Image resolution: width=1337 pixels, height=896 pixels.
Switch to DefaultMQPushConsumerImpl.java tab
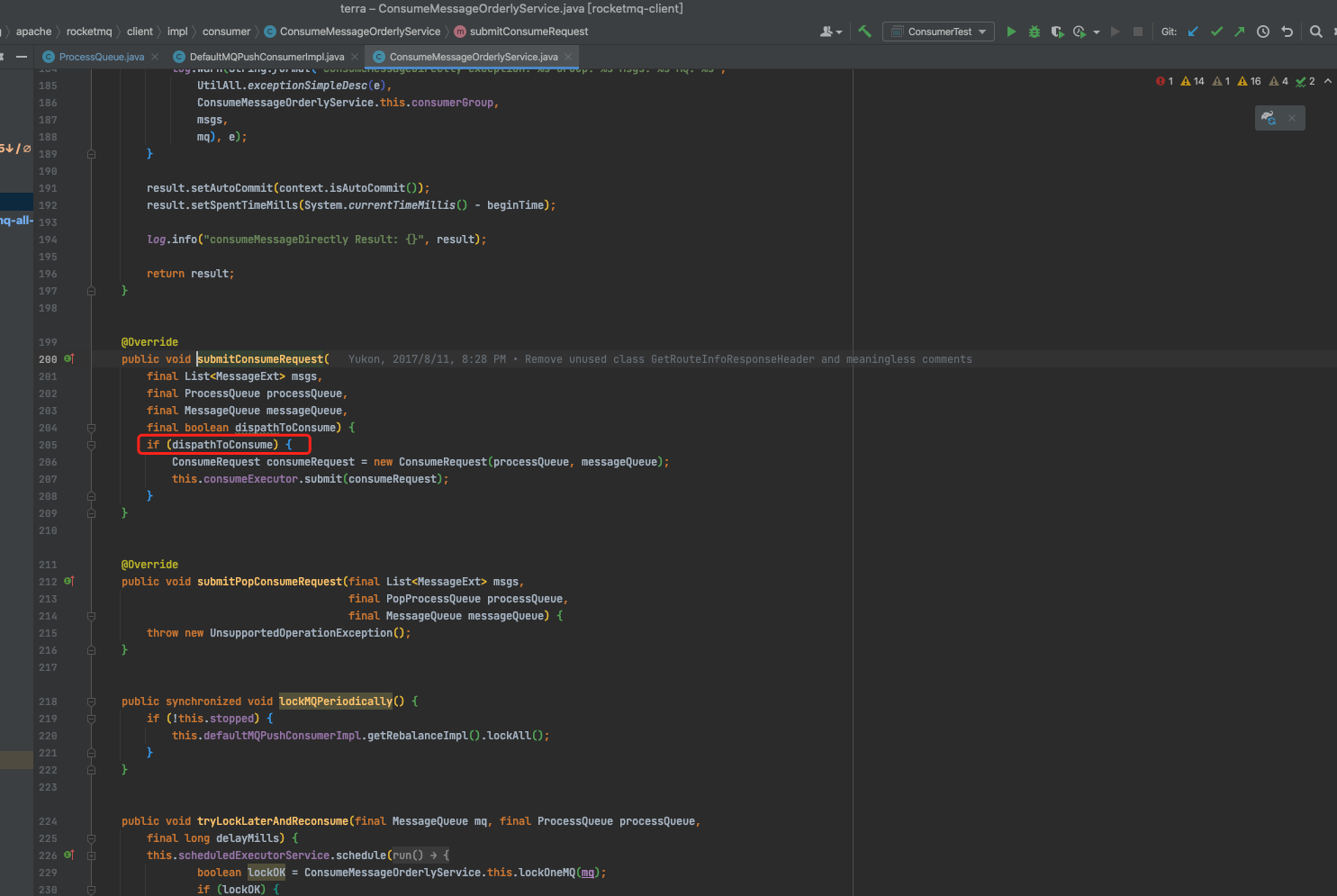pos(266,57)
